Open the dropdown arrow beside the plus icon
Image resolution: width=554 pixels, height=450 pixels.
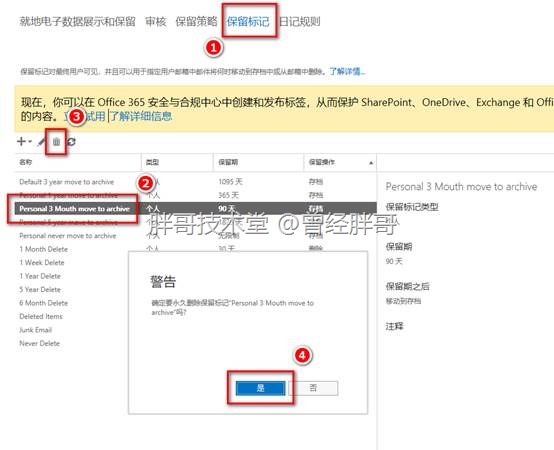[30, 142]
